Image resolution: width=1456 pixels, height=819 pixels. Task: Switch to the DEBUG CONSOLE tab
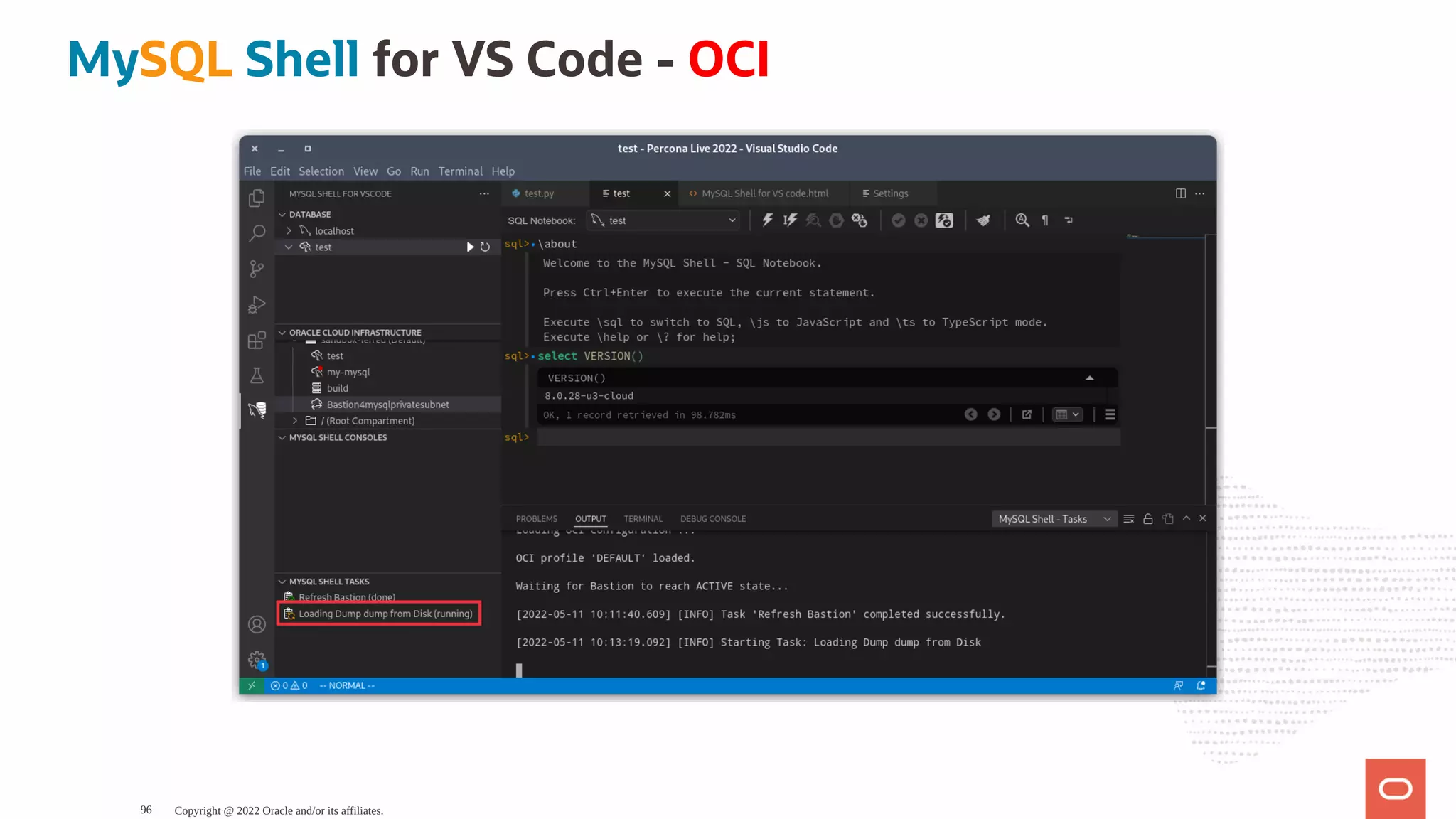click(712, 519)
